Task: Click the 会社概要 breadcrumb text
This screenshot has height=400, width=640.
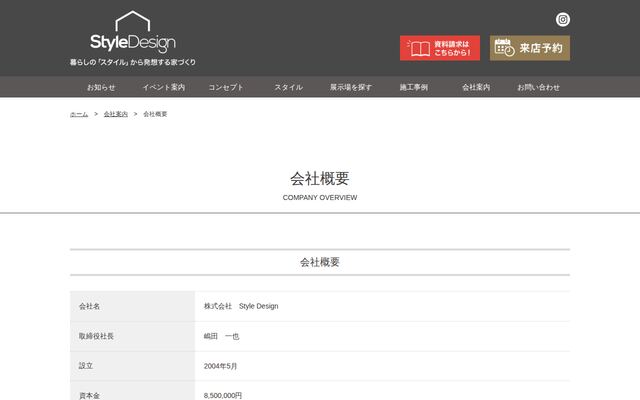Action: point(155,114)
